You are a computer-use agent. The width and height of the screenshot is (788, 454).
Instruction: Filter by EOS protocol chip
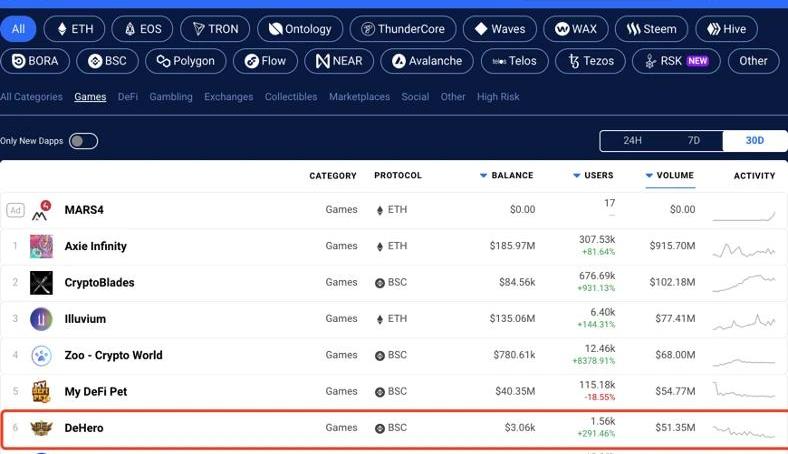tap(142, 29)
